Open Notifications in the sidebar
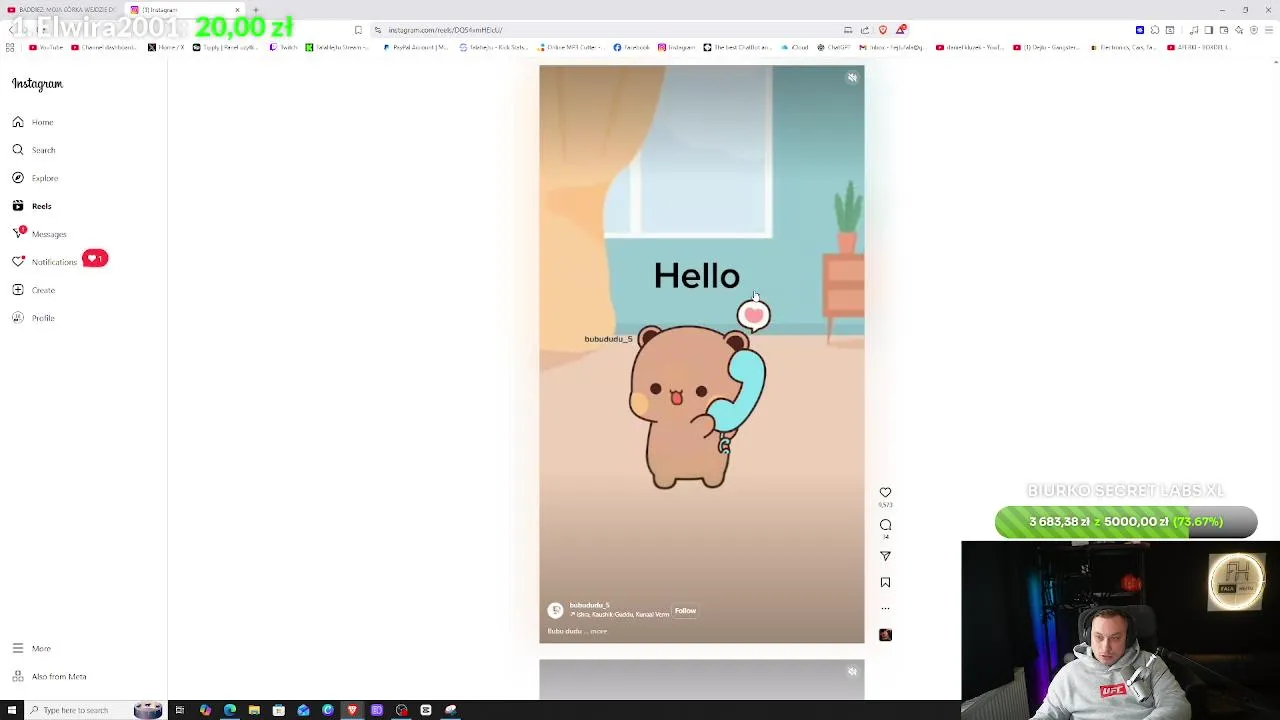This screenshot has height=720, width=1280. [x=45, y=262]
